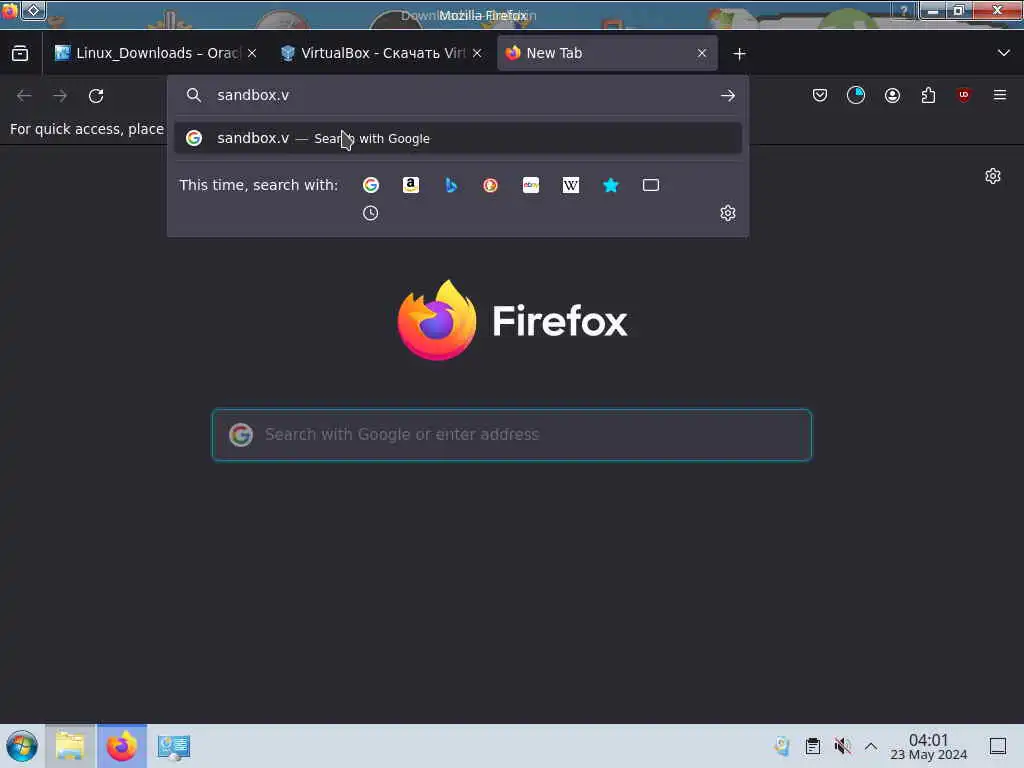
Task: Toggle the keep-on-desktops pin icon in the title bar
Action: [34, 10]
